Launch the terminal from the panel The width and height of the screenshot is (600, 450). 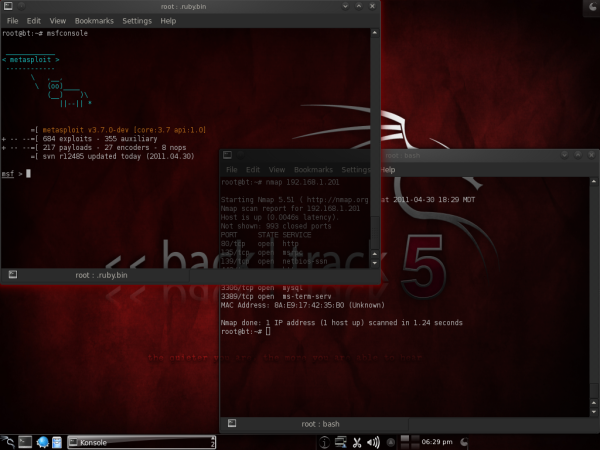point(25,442)
